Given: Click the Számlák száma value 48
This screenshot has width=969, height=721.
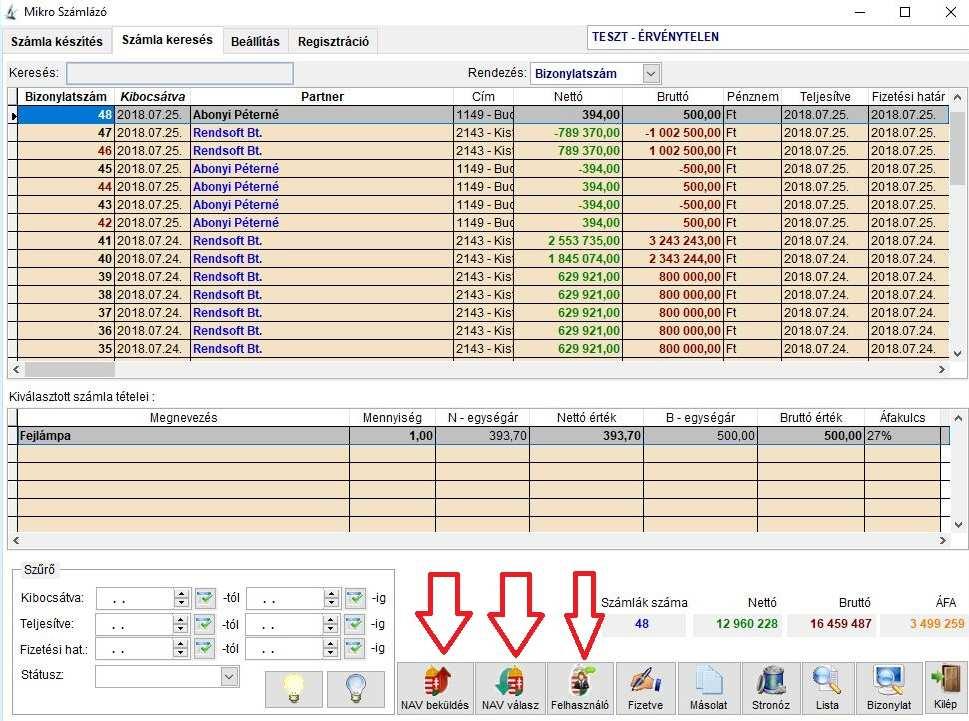Looking at the screenshot, I should tap(642, 624).
